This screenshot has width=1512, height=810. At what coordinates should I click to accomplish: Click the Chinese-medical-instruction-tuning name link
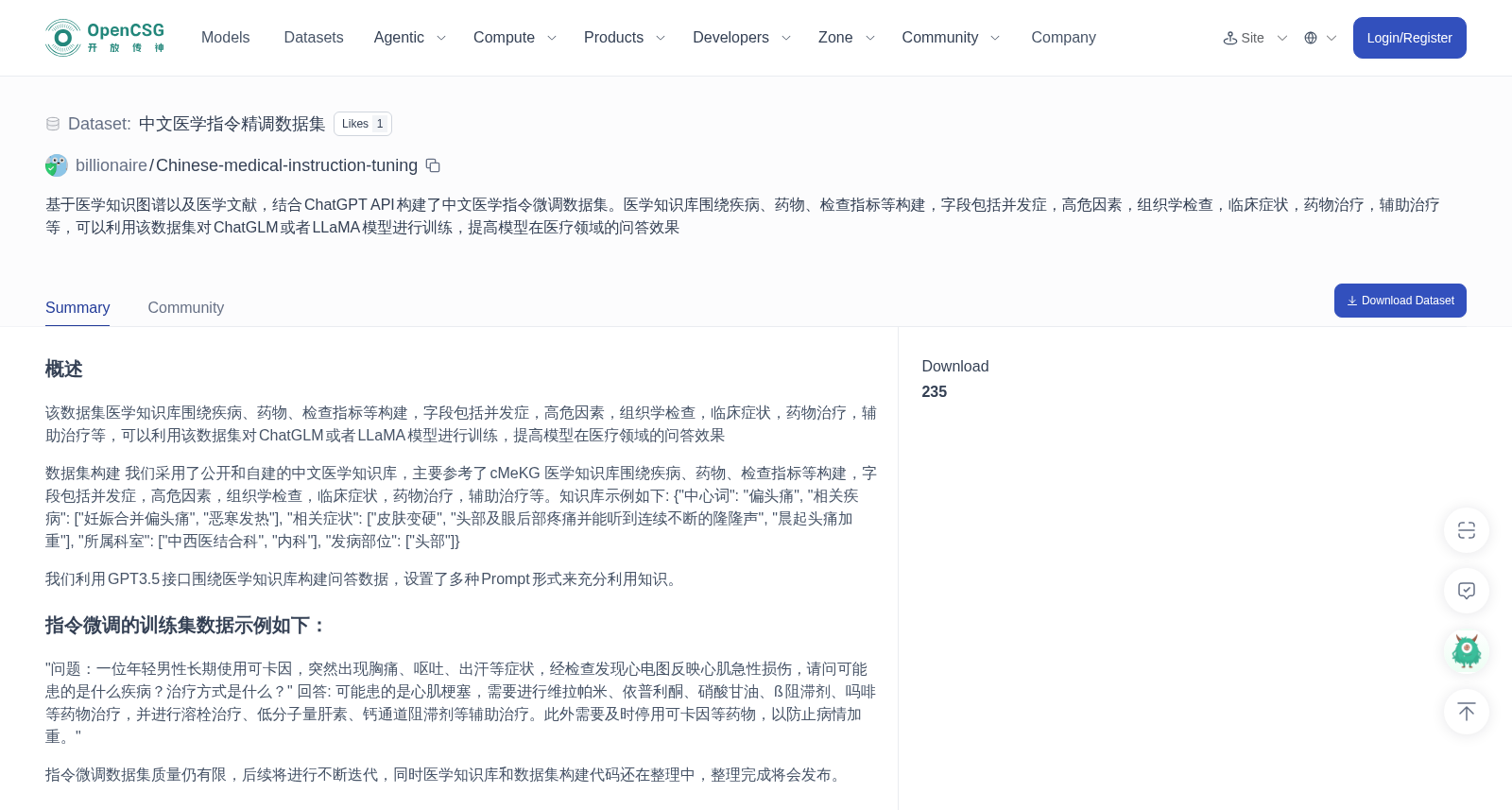coord(286,165)
